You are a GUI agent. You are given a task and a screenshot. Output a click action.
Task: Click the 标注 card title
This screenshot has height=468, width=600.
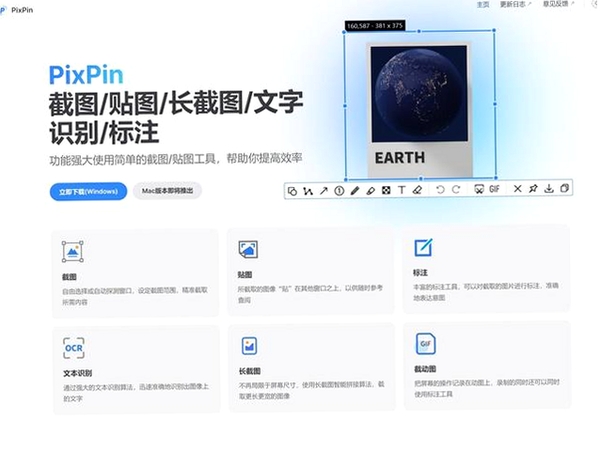420,272
